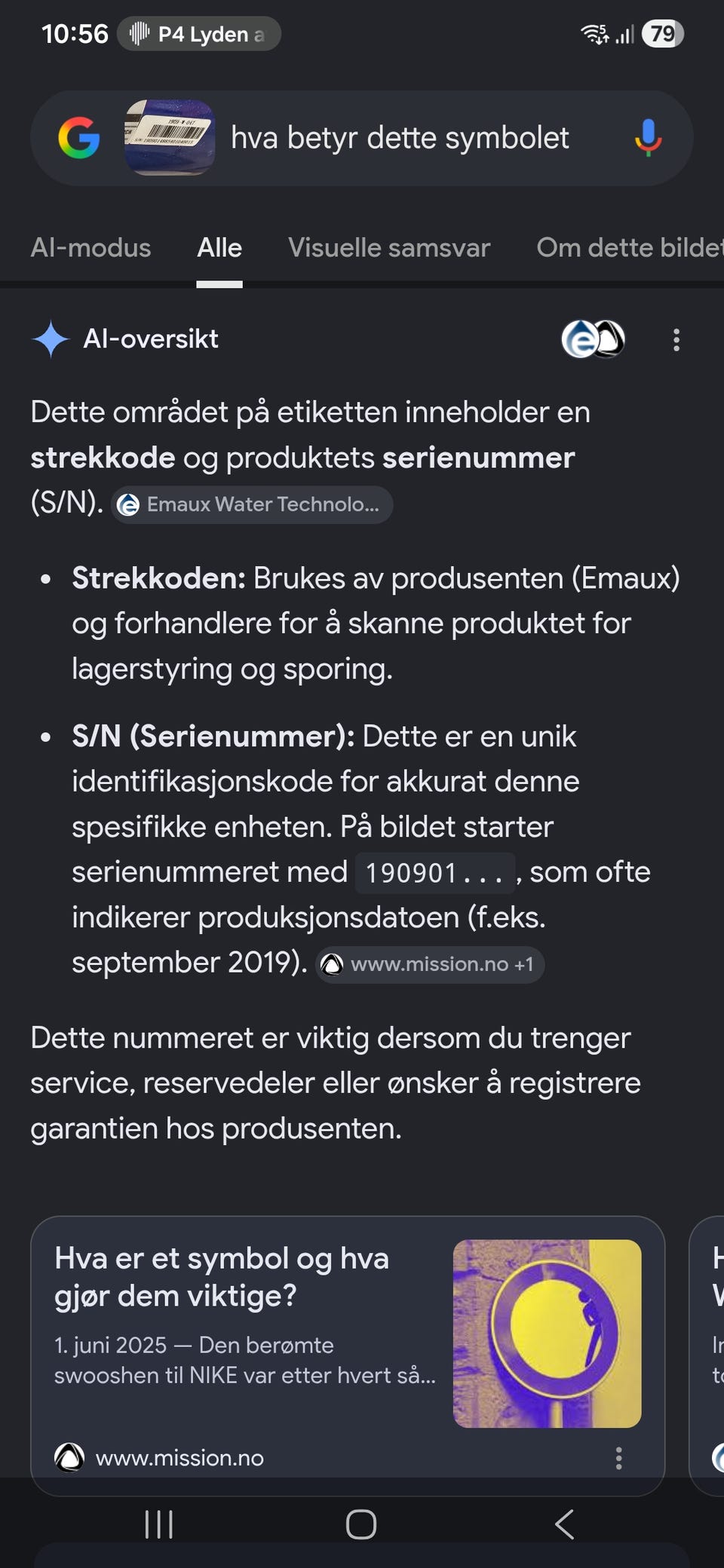The width and height of the screenshot is (724, 1568).
Task: Select the Alle tab
Action: (x=219, y=247)
